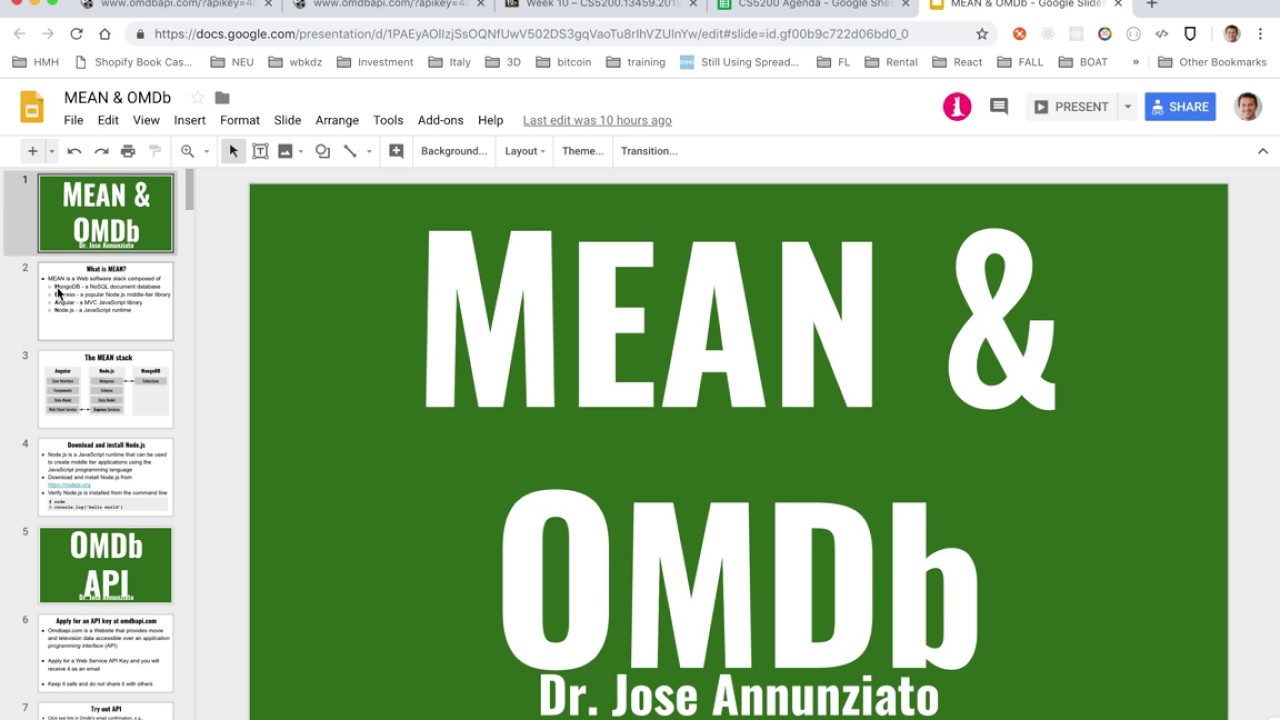Viewport: 1280px width, 720px height.
Task: Open the Arrange menu
Action: (x=337, y=120)
